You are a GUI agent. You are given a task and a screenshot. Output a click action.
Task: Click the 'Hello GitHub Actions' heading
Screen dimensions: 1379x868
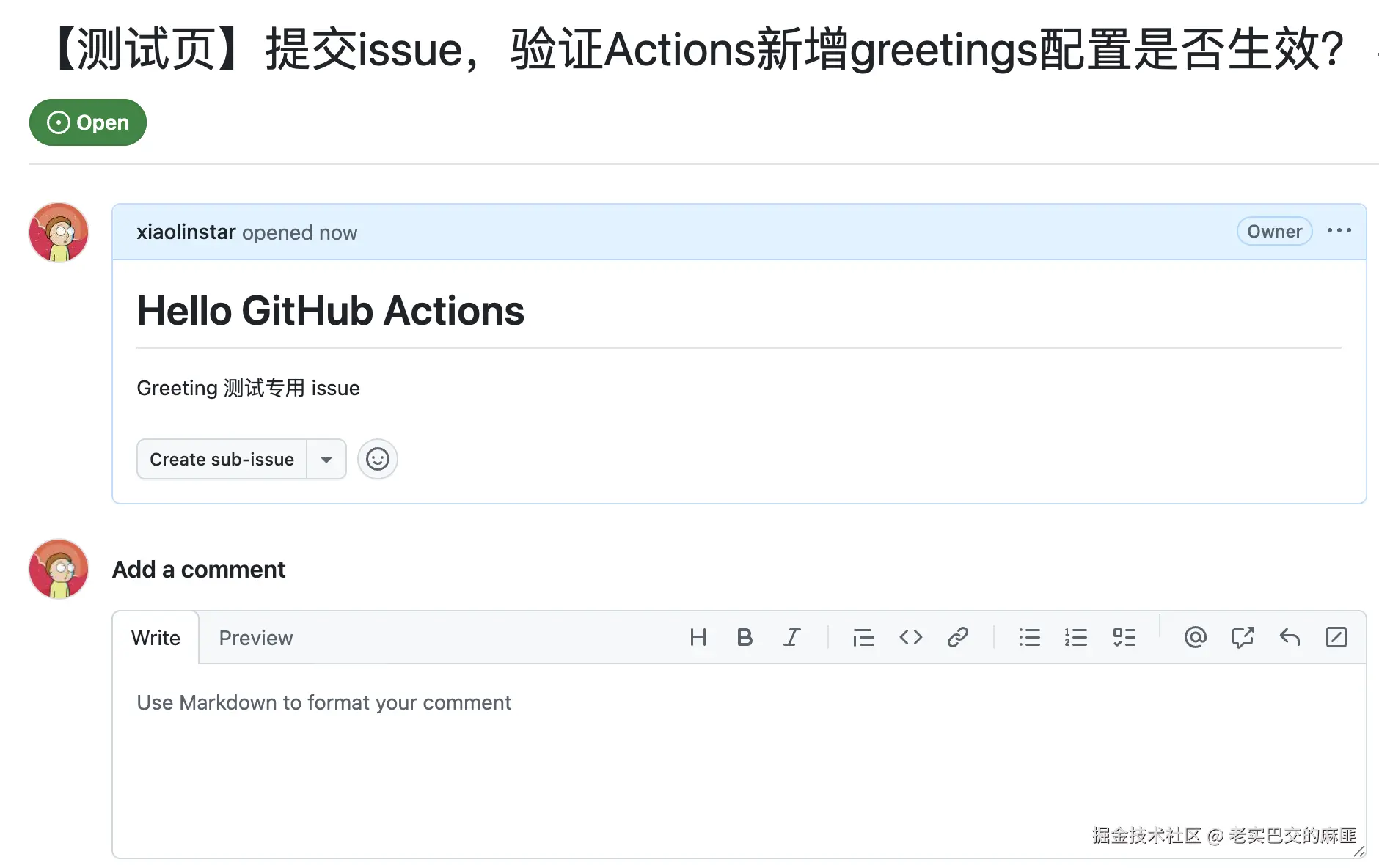click(330, 311)
